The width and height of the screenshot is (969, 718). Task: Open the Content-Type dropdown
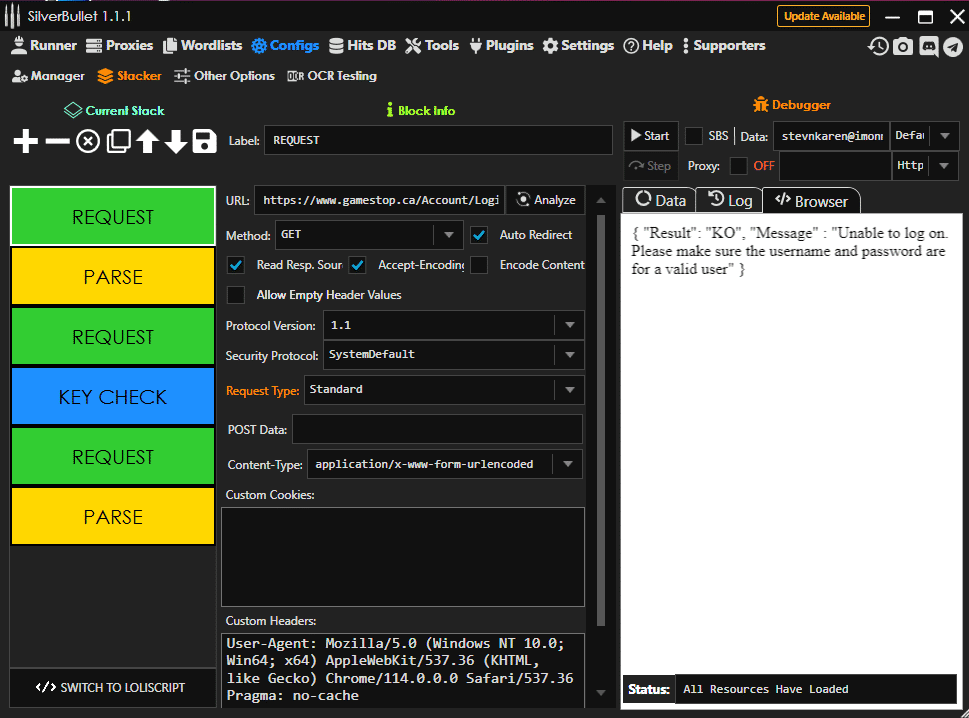click(x=569, y=464)
